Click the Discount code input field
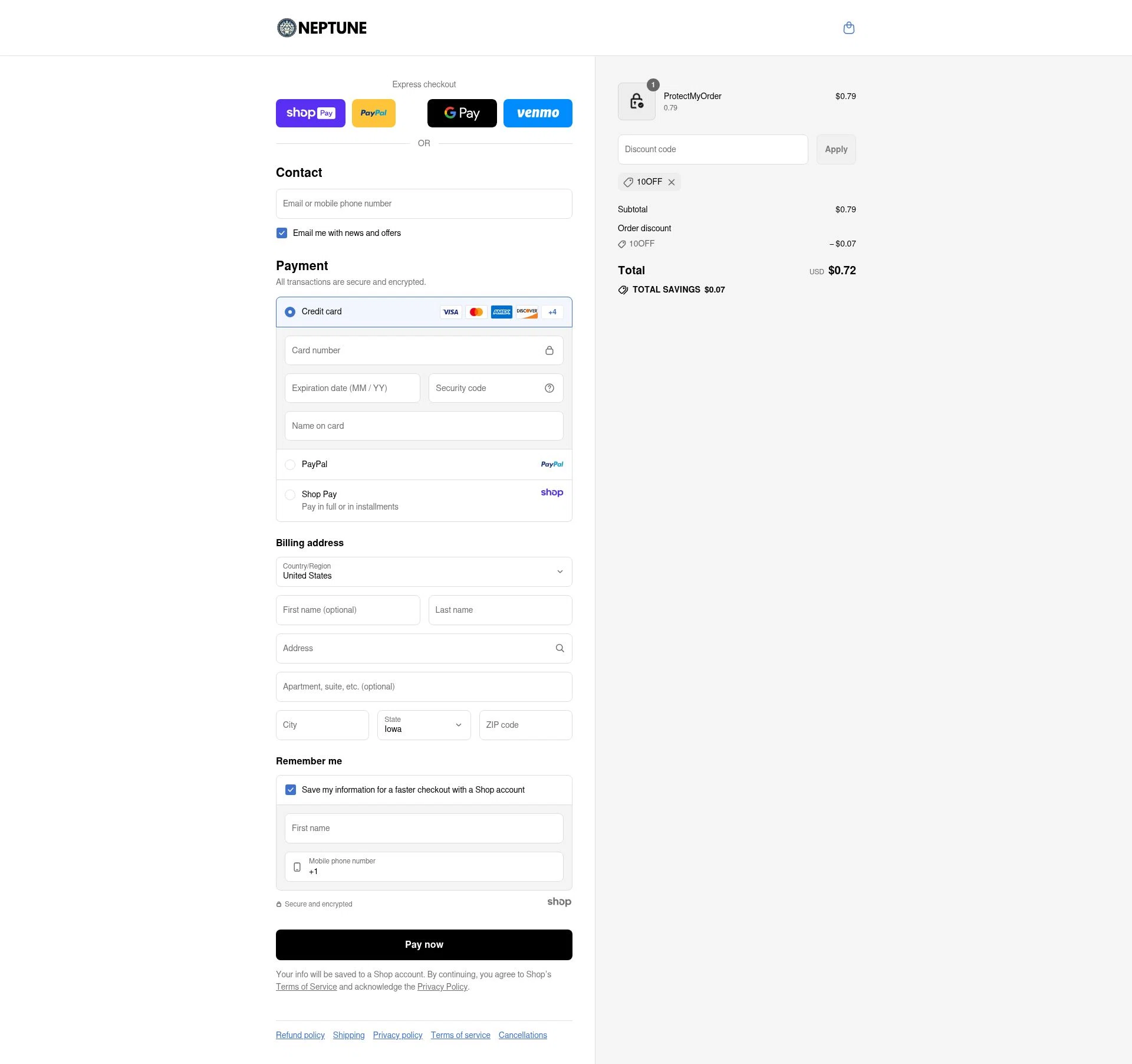1132x1064 pixels. (x=712, y=149)
